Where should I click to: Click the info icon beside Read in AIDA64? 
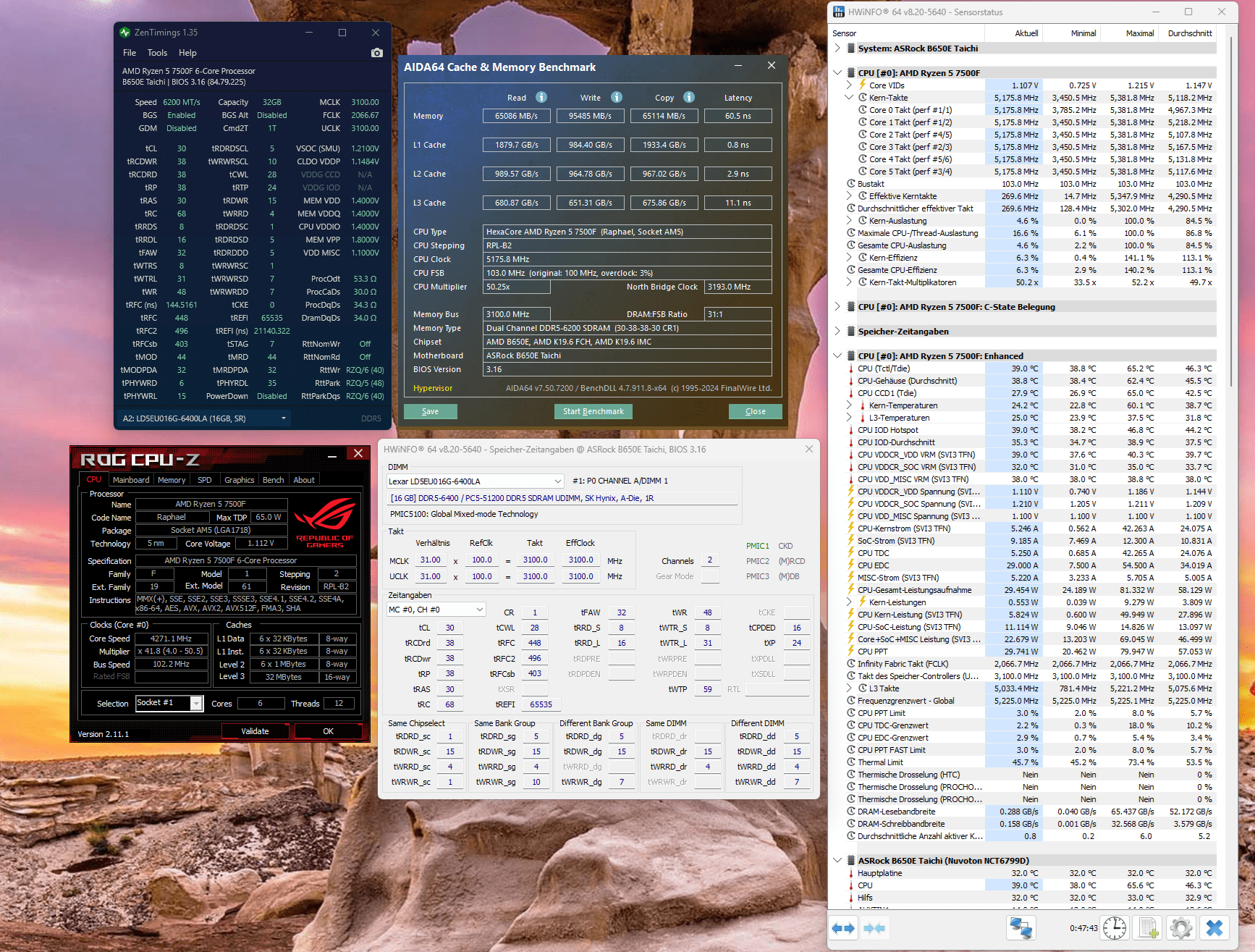(x=541, y=97)
